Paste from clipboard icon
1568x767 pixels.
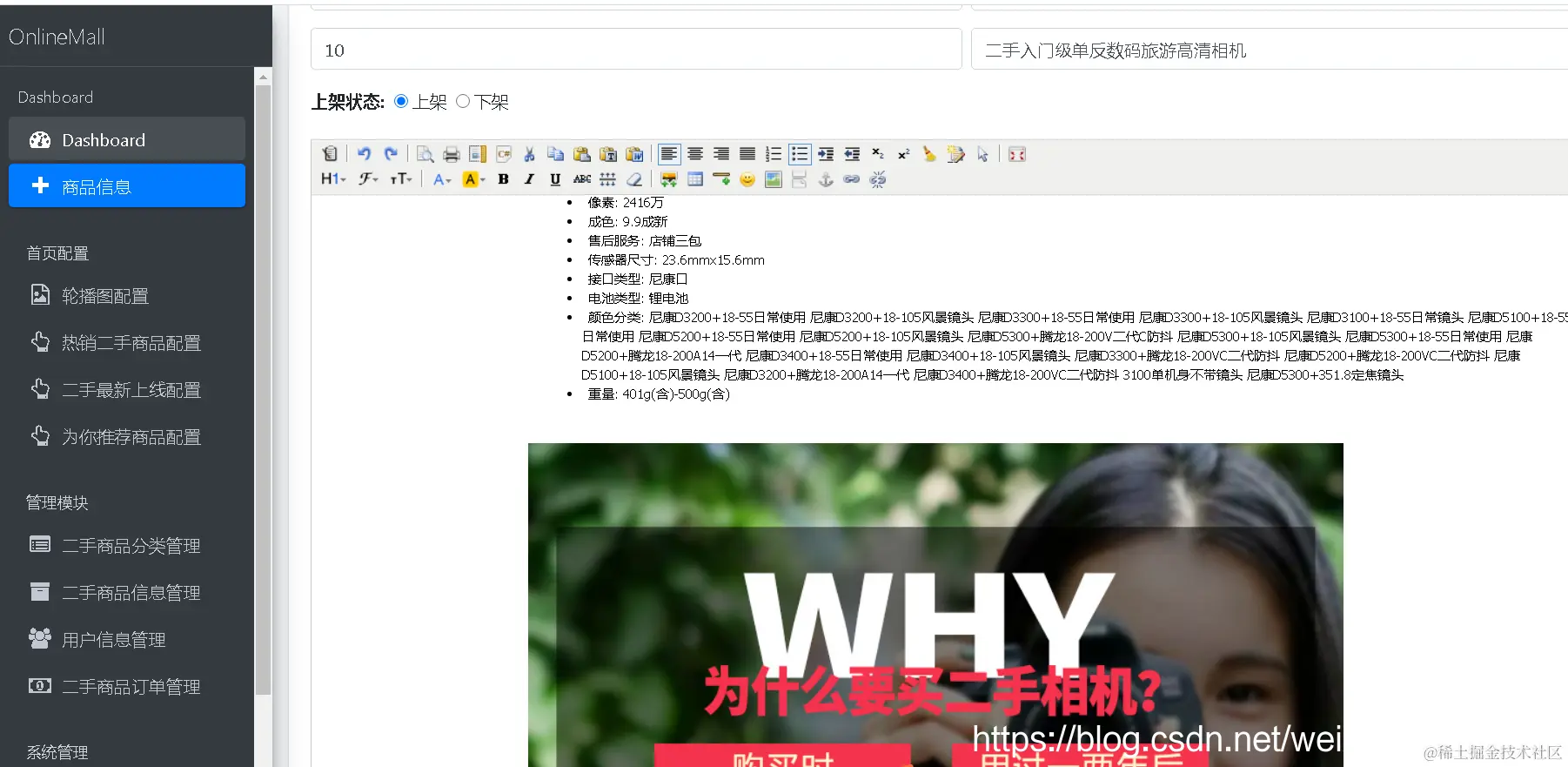tap(582, 154)
